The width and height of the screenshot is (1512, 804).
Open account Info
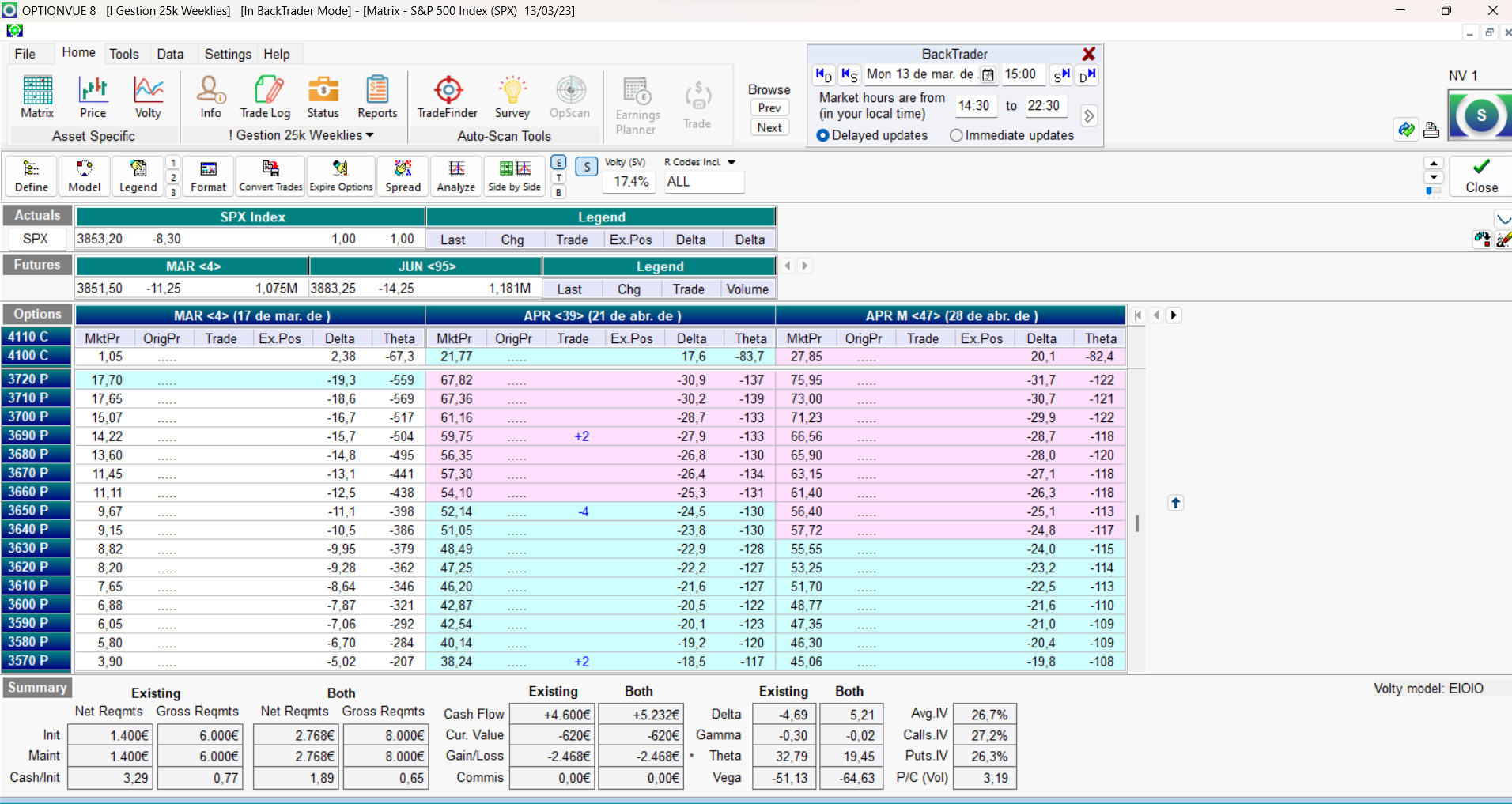point(210,97)
